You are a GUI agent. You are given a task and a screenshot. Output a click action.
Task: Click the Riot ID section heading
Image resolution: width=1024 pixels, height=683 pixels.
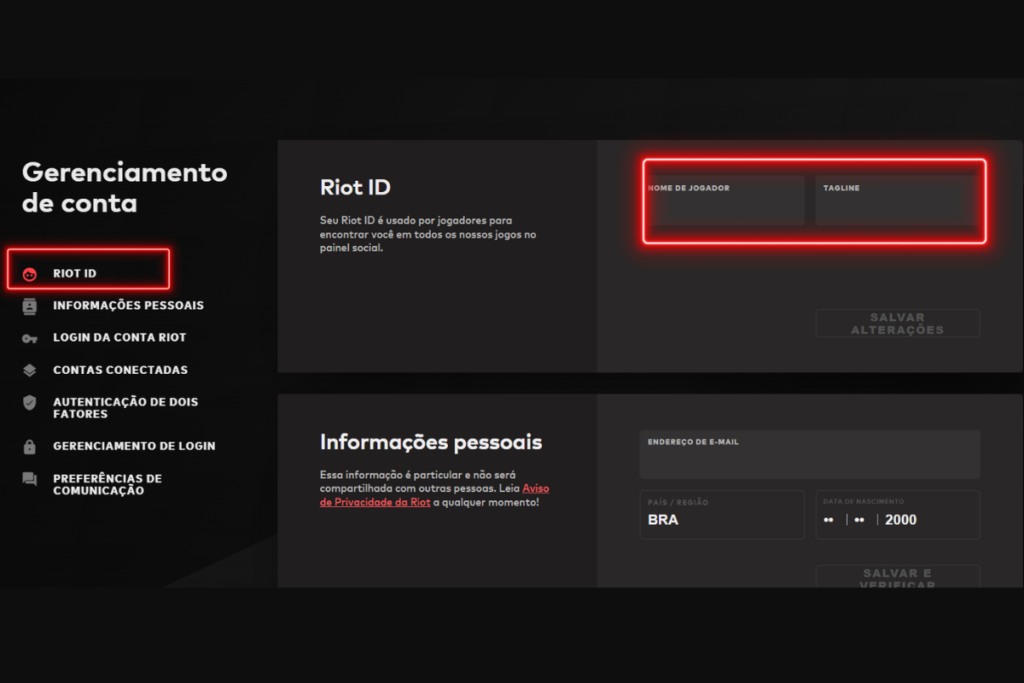(355, 187)
